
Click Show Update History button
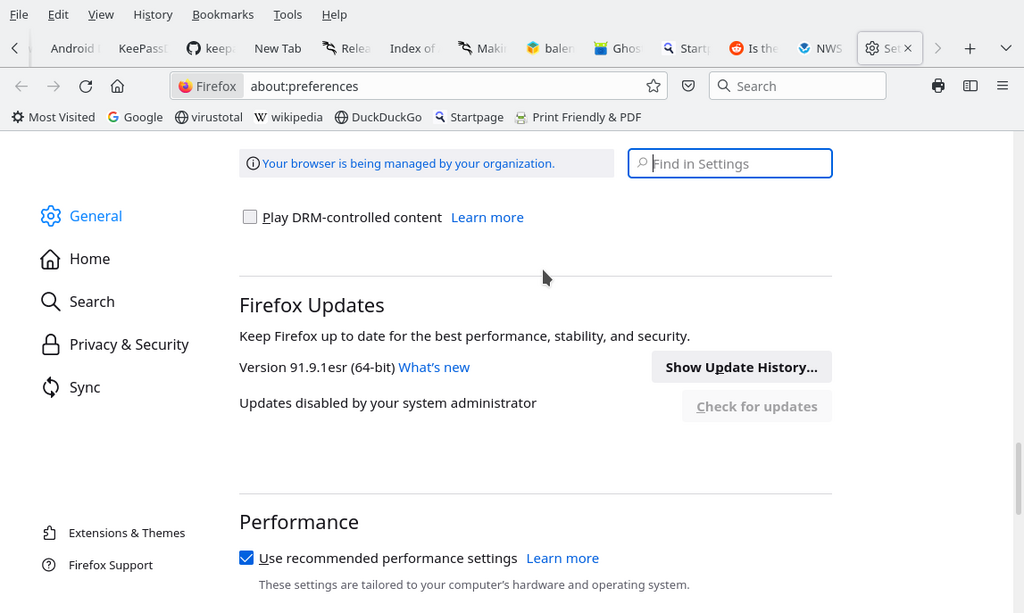[x=741, y=367]
